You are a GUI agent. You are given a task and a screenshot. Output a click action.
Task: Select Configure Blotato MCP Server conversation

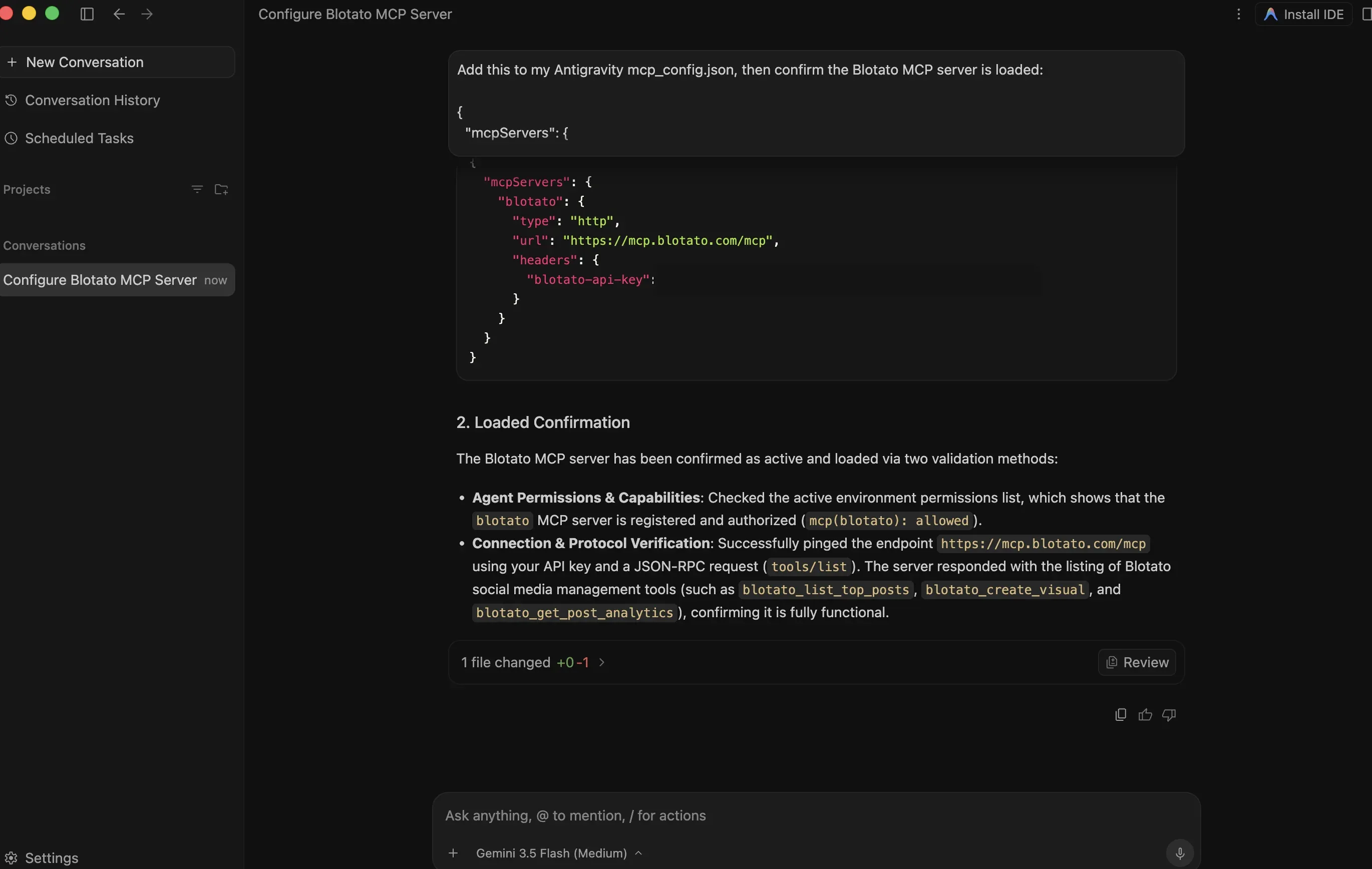116,280
